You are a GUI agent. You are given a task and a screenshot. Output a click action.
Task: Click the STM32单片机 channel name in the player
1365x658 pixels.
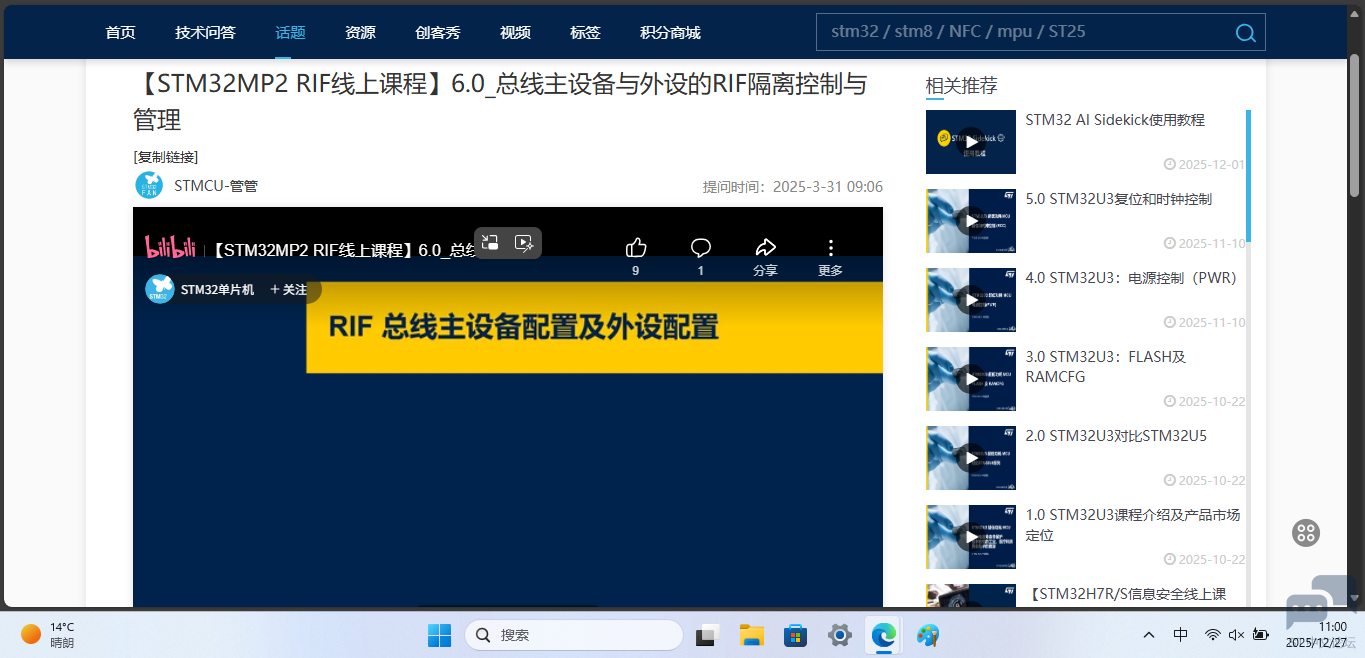(x=217, y=290)
